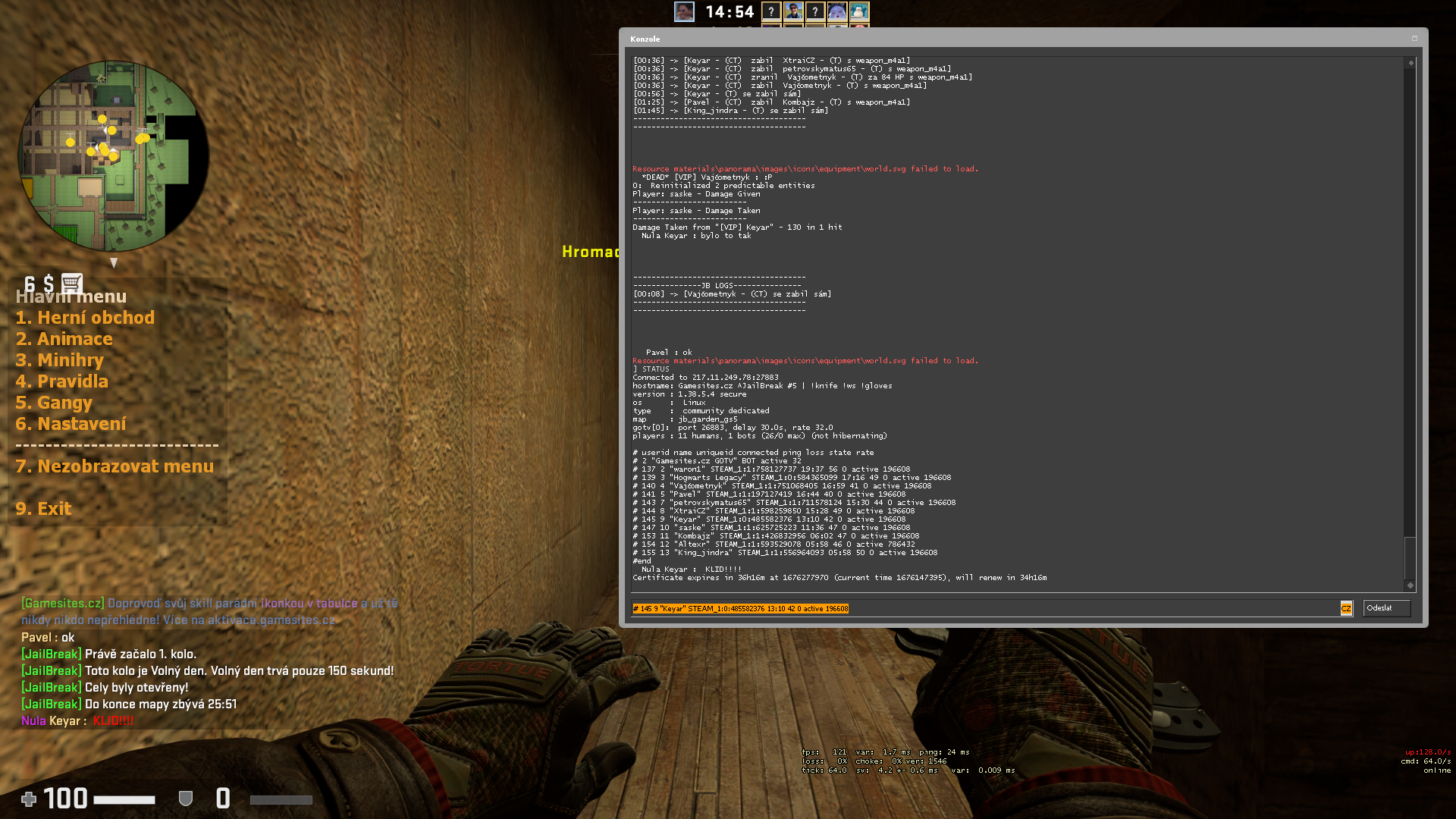The height and width of the screenshot is (819, 1456).
Task: Click console line 'version : 1.38.5.4 secure'
Action: [689, 394]
